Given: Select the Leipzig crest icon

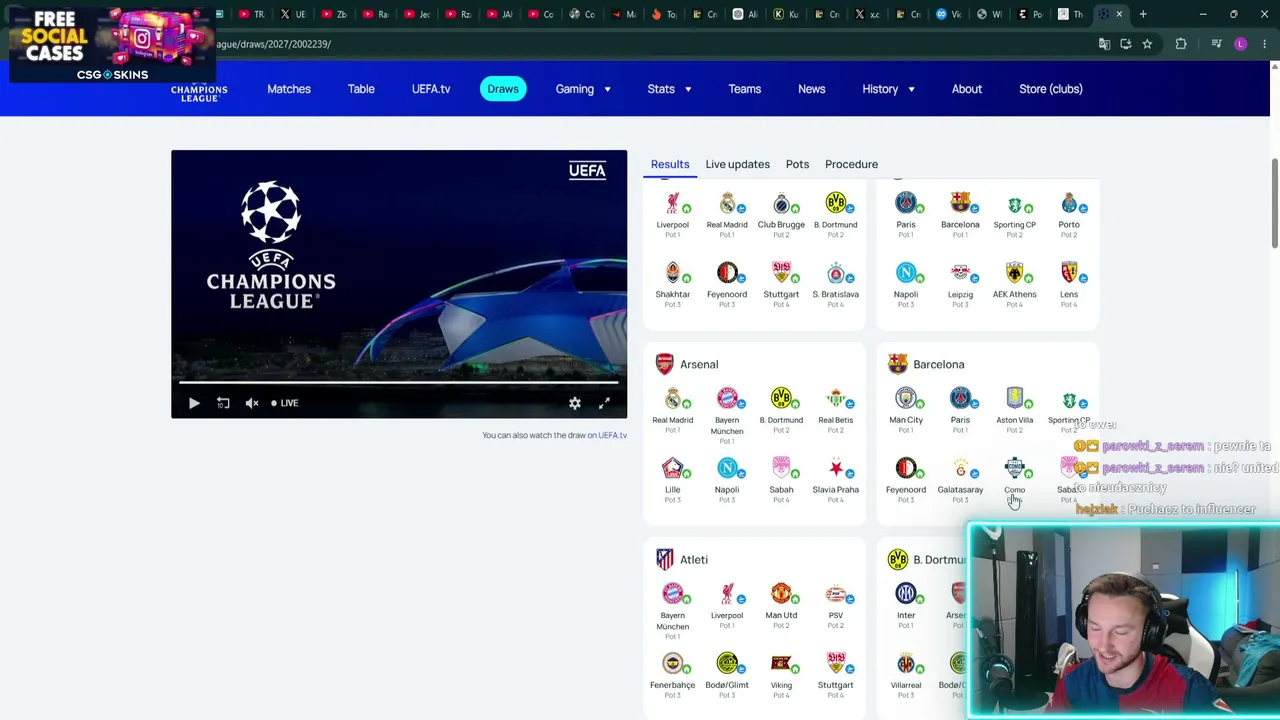Looking at the screenshot, I should coord(960,273).
